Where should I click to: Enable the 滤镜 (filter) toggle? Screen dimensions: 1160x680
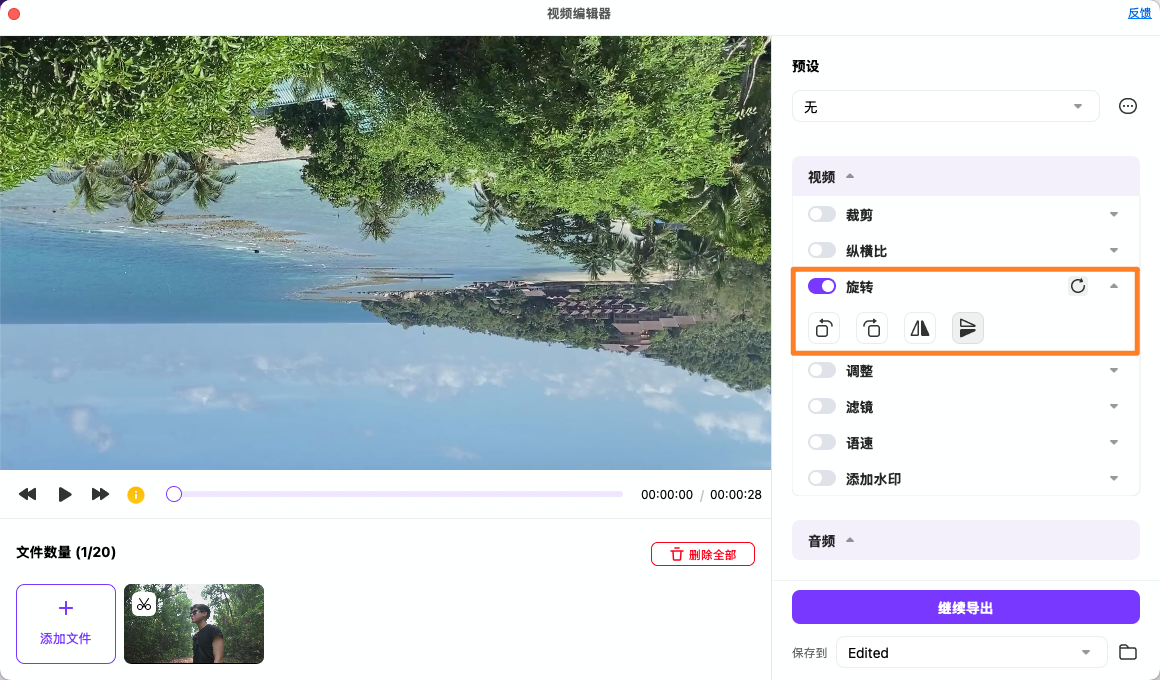[821, 406]
